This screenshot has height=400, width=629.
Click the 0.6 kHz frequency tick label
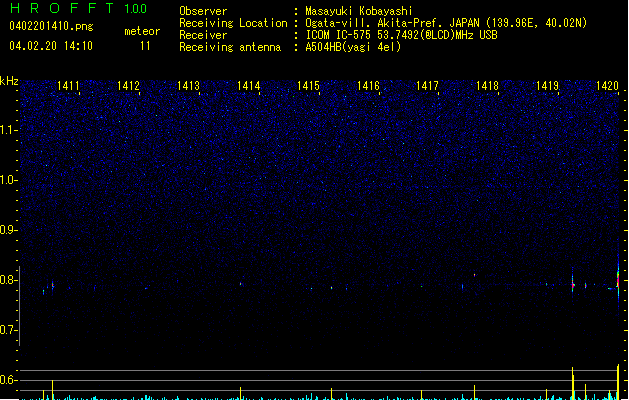[x=9, y=380]
